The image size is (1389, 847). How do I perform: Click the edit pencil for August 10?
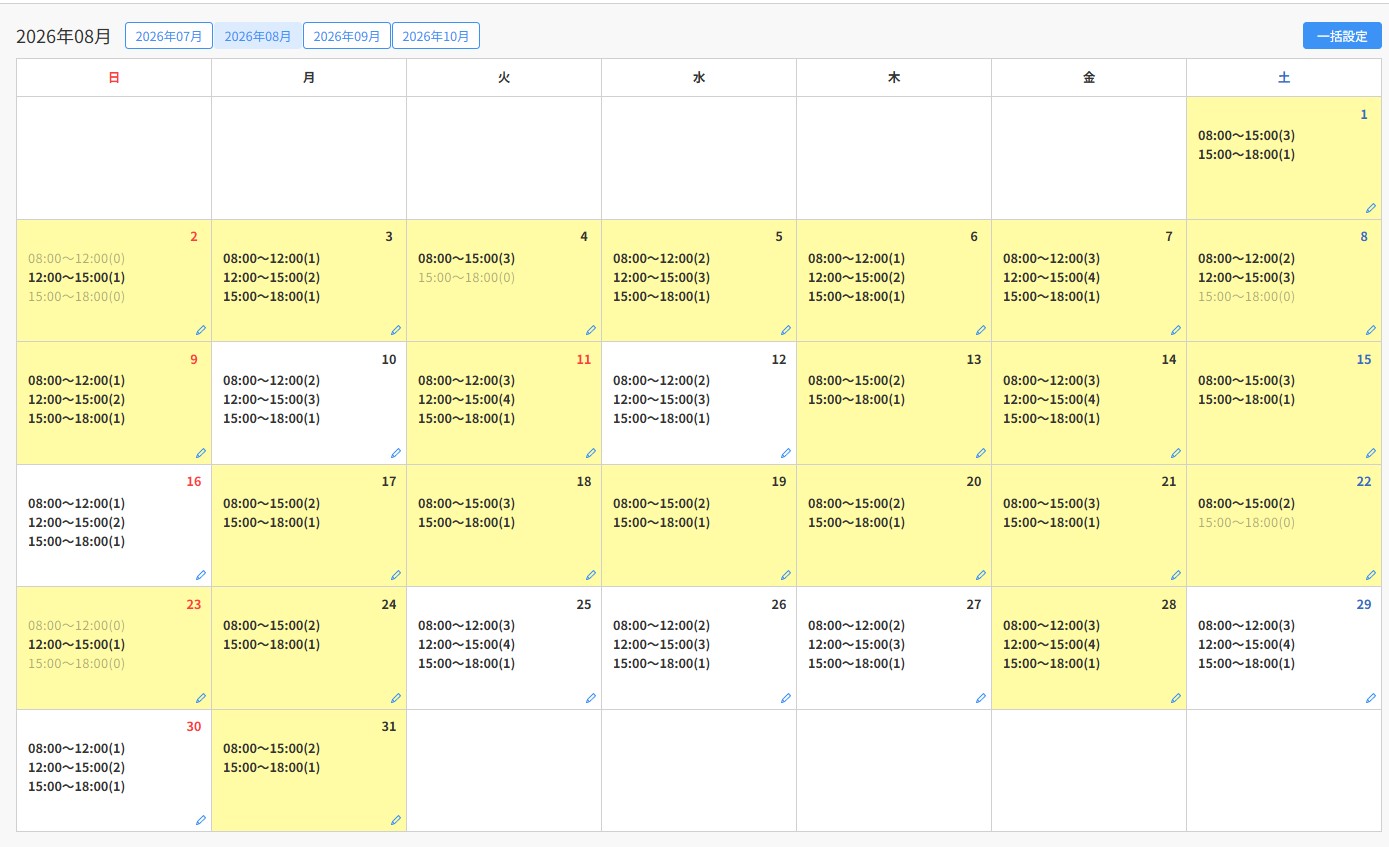(396, 453)
